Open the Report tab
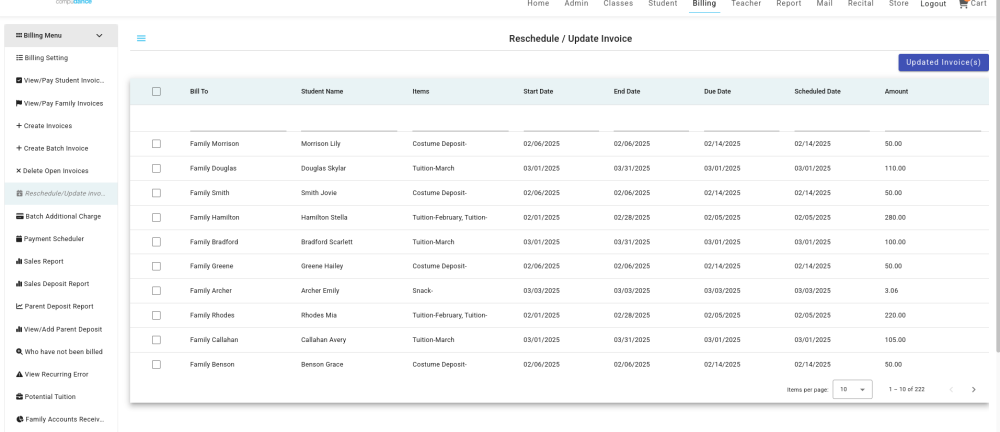Image resolution: width=1000 pixels, height=432 pixels. point(788,4)
